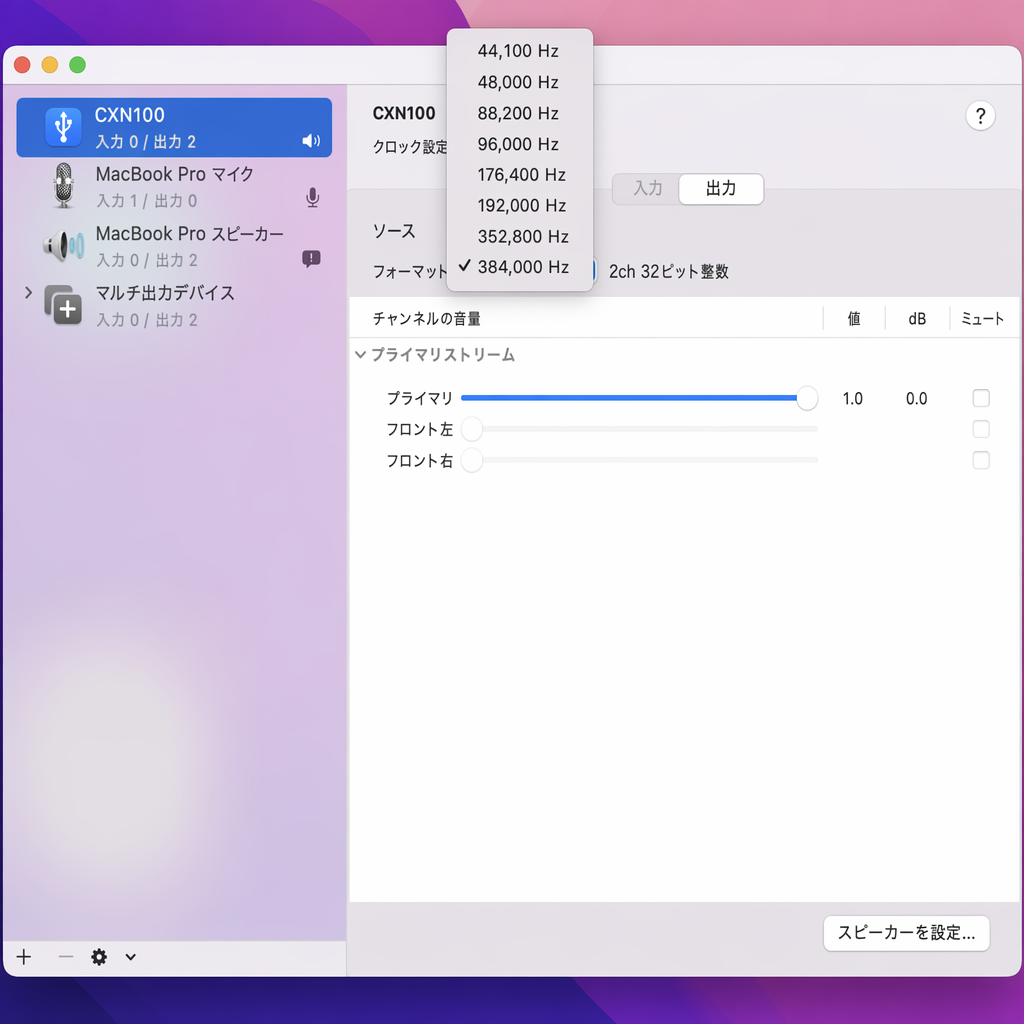This screenshot has width=1024, height=1024.
Task: Click the ミュート column header
Action: tap(982, 319)
